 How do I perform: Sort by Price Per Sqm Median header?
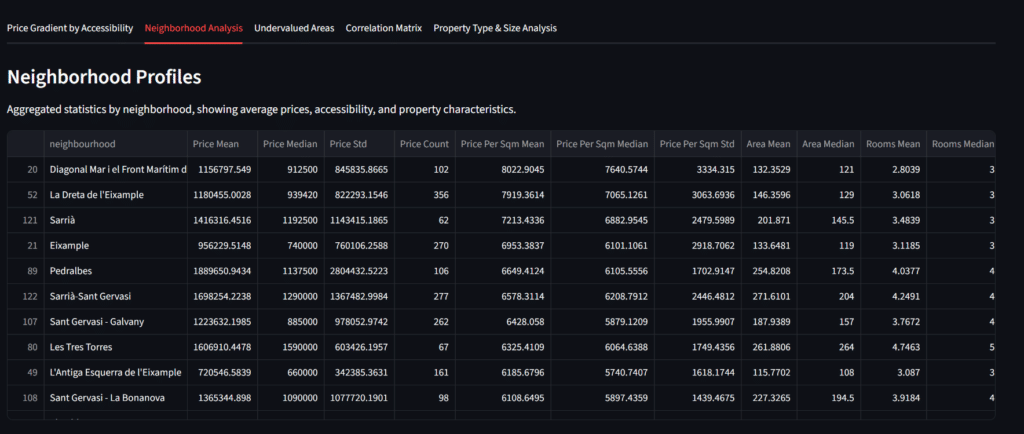point(600,144)
